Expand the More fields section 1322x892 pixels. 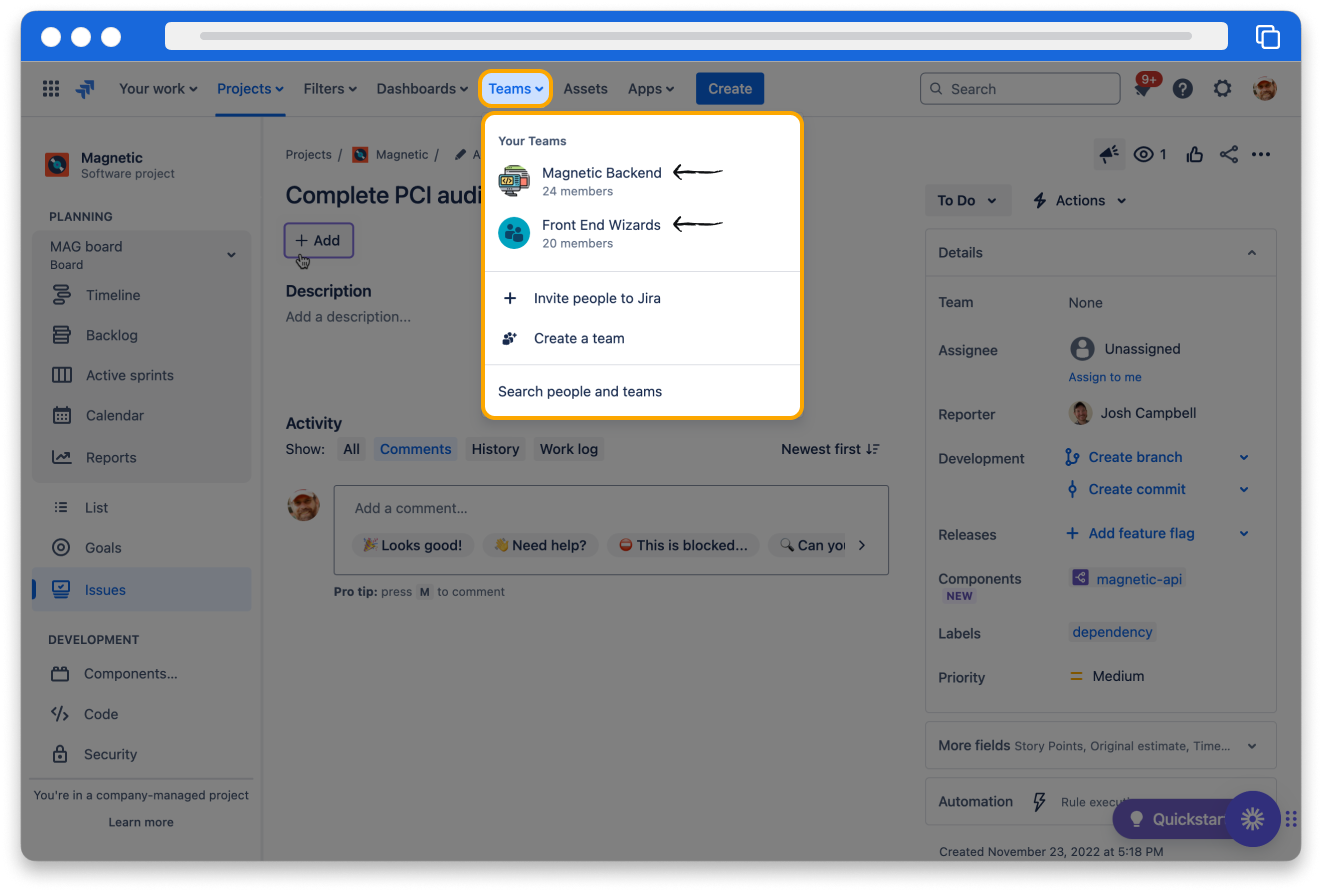[x=1100, y=746]
